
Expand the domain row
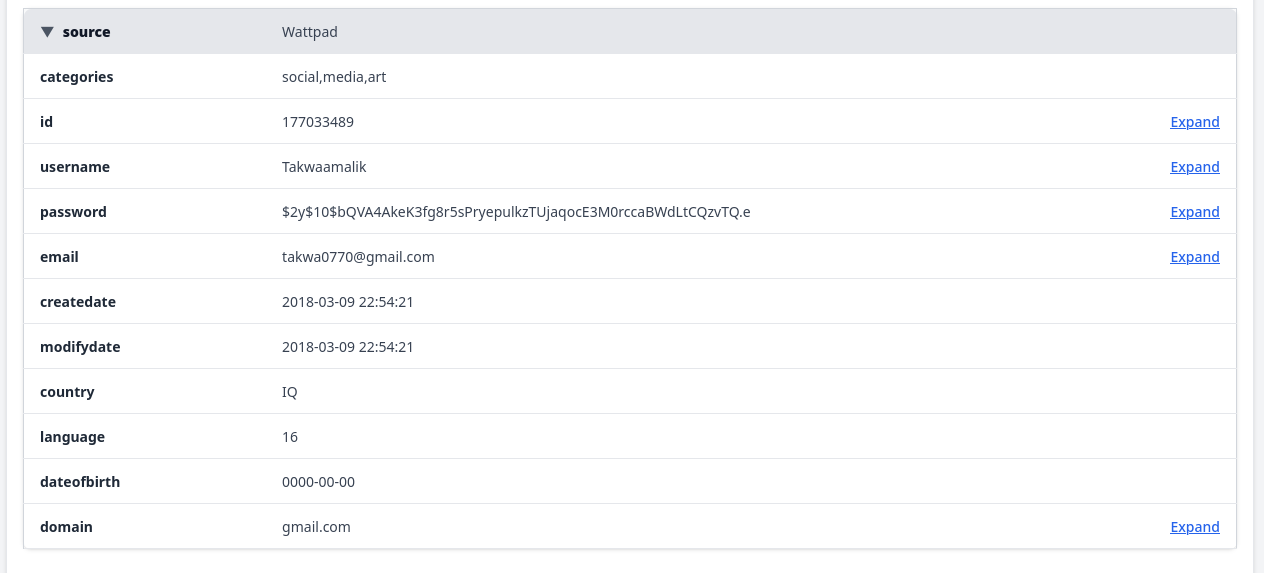1195,527
